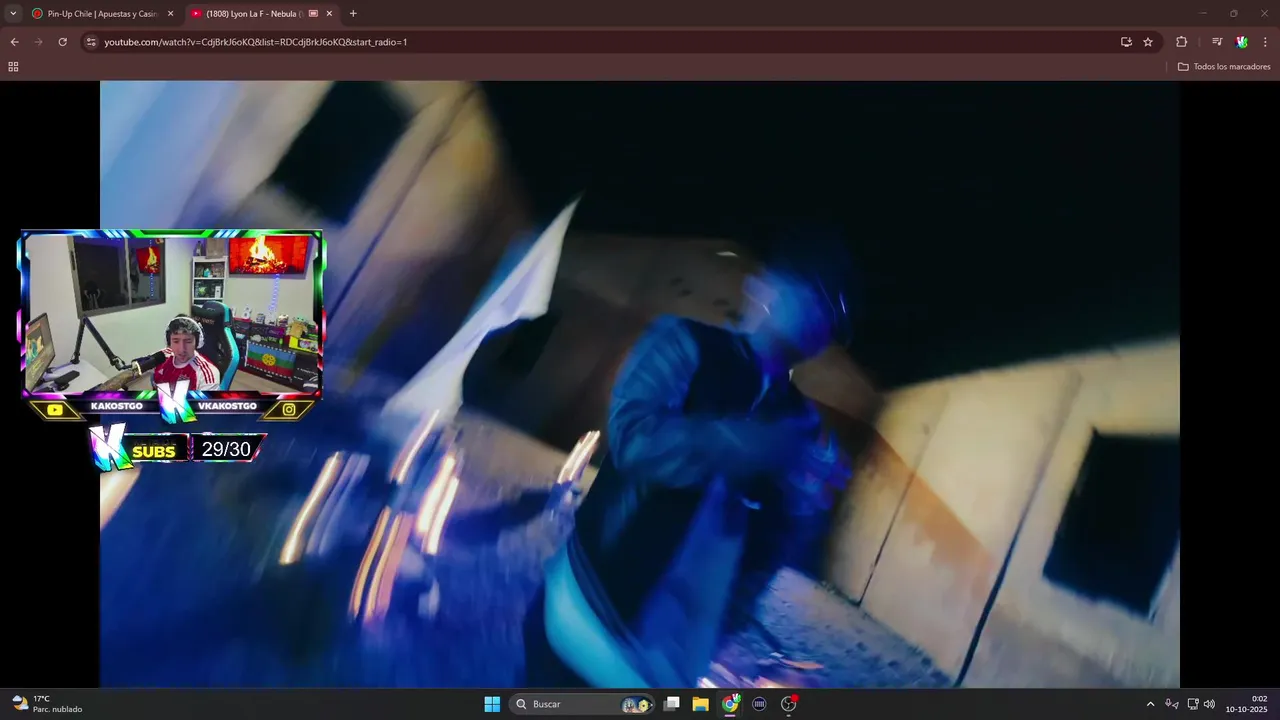Open the weather widget showing 17°C
Image resolution: width=1280 pixels, height=720 pixels.
coord(47,704)
